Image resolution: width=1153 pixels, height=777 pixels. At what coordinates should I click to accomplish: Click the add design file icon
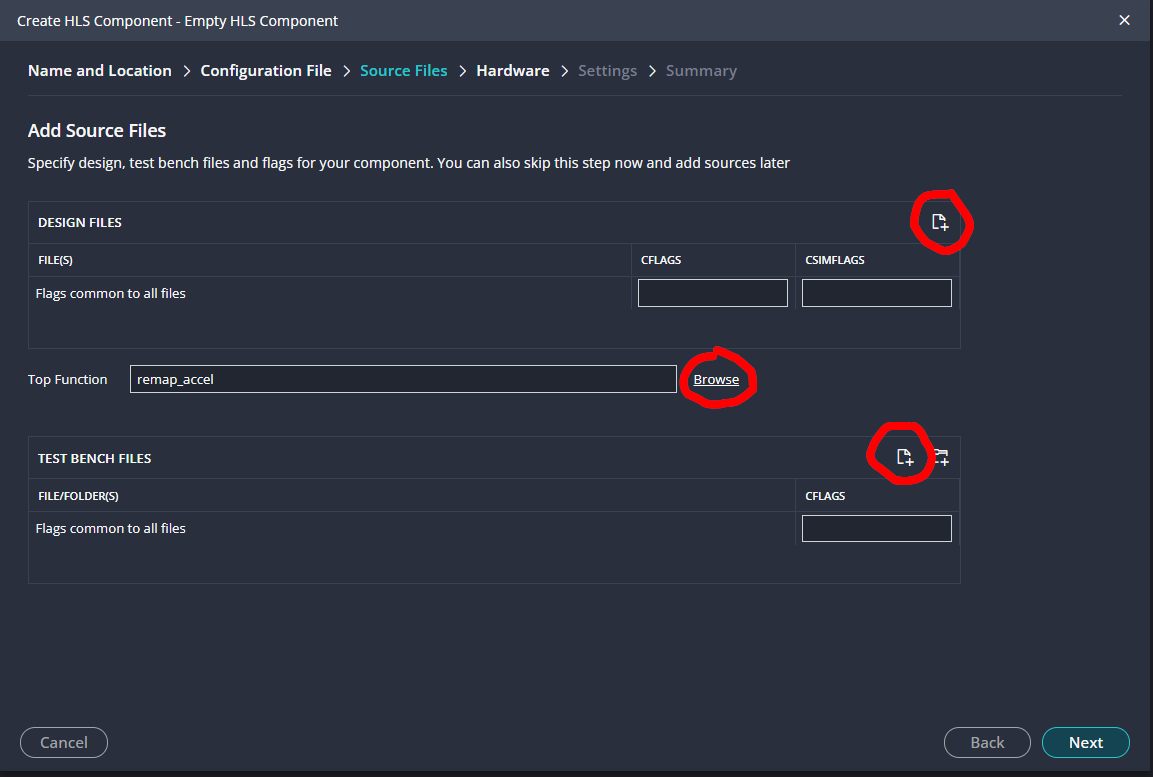coord(940,222)
